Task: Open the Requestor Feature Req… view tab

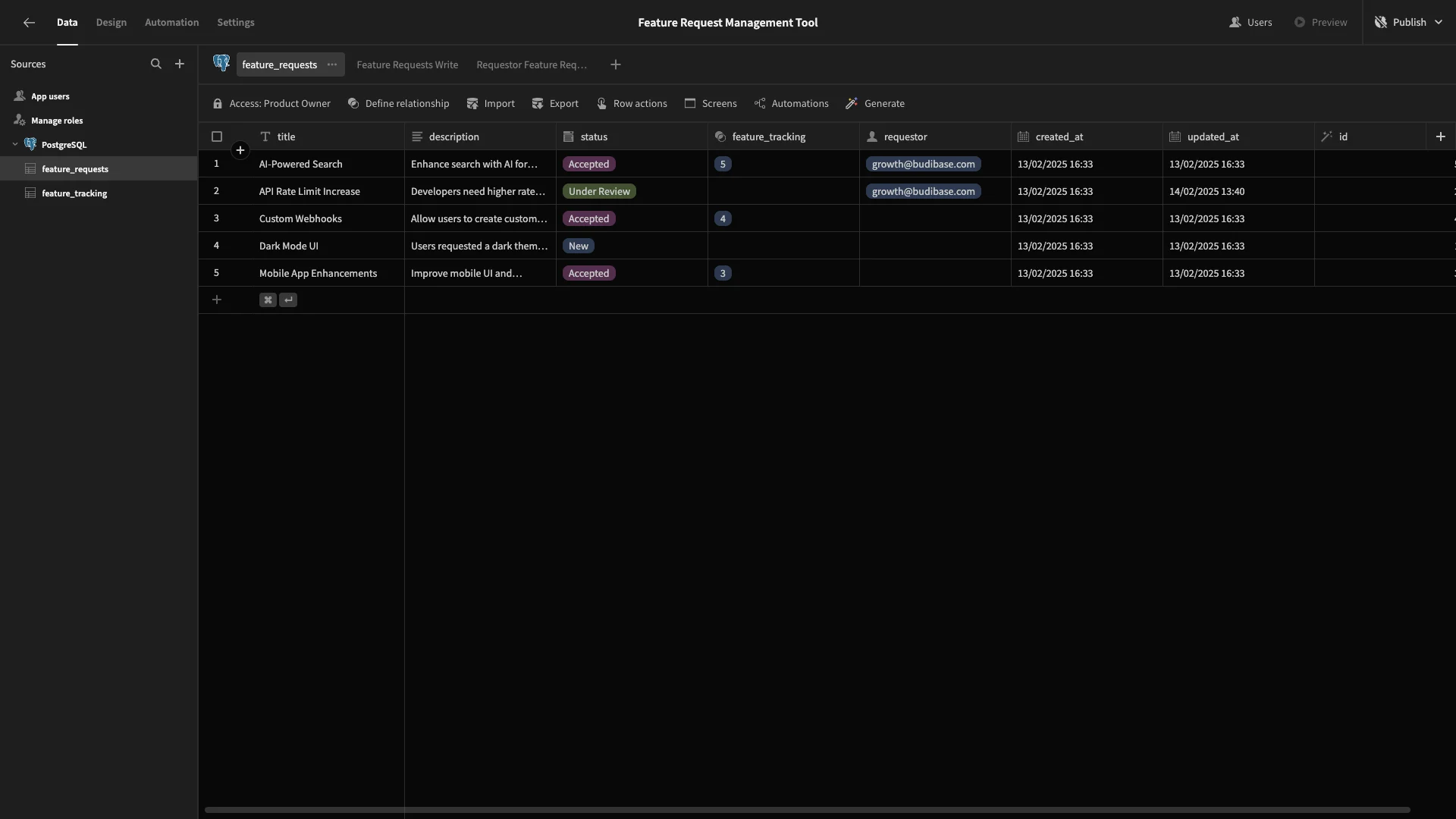Action: [x=532, y=64]
